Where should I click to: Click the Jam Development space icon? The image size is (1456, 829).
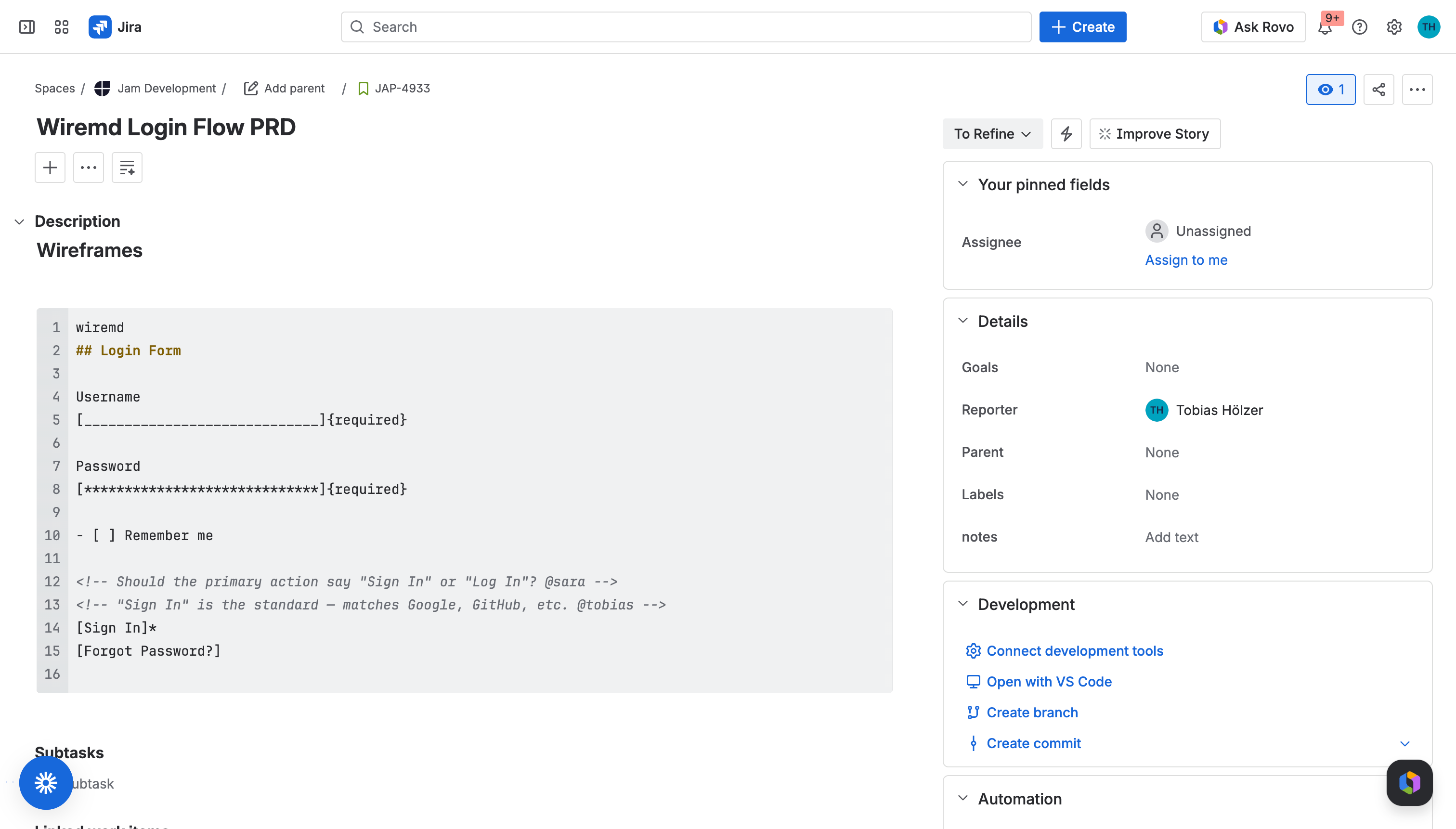(x=102, y=88)
